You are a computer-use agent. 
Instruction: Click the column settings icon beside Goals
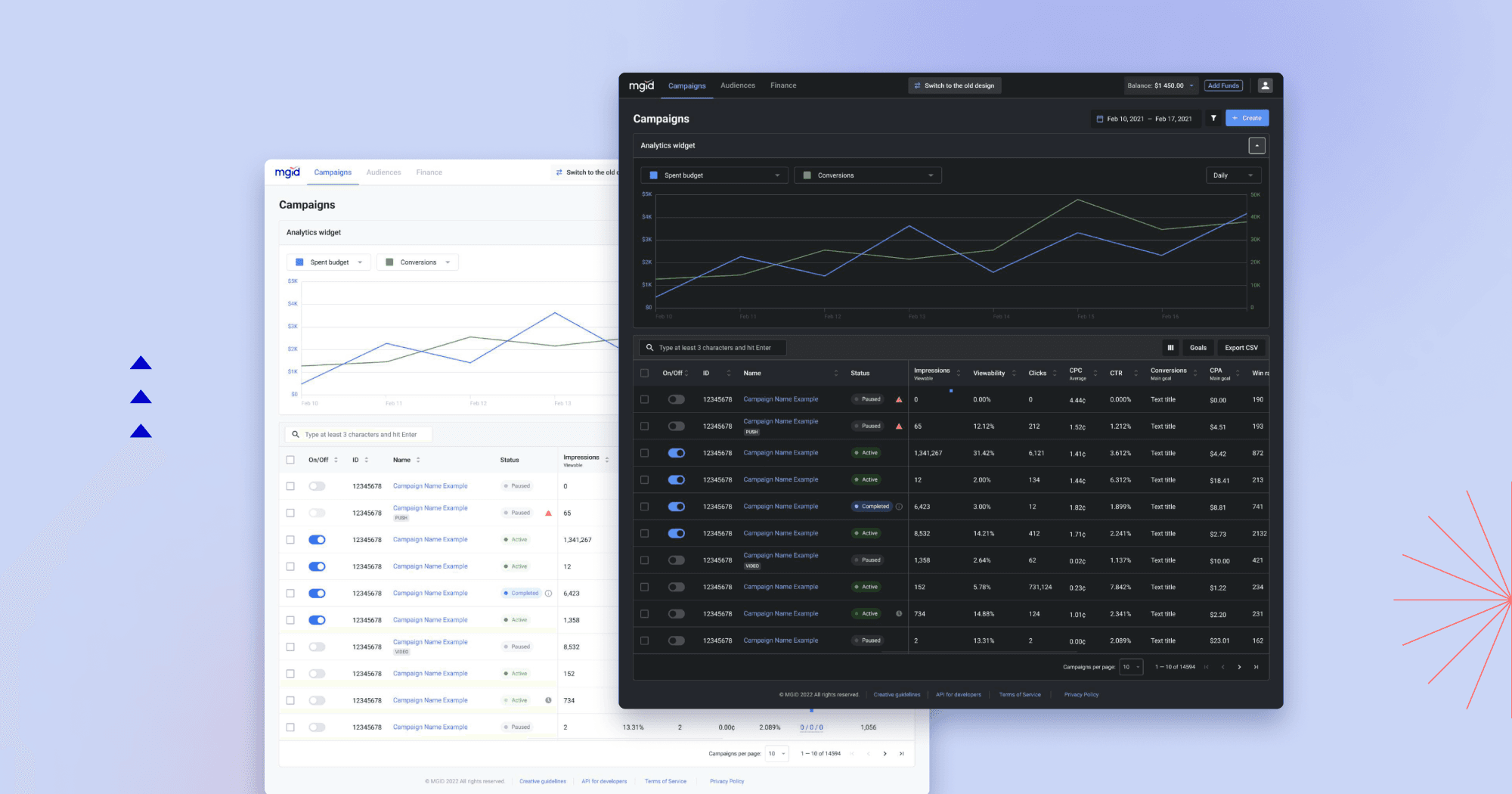(x=1171, y=347)
